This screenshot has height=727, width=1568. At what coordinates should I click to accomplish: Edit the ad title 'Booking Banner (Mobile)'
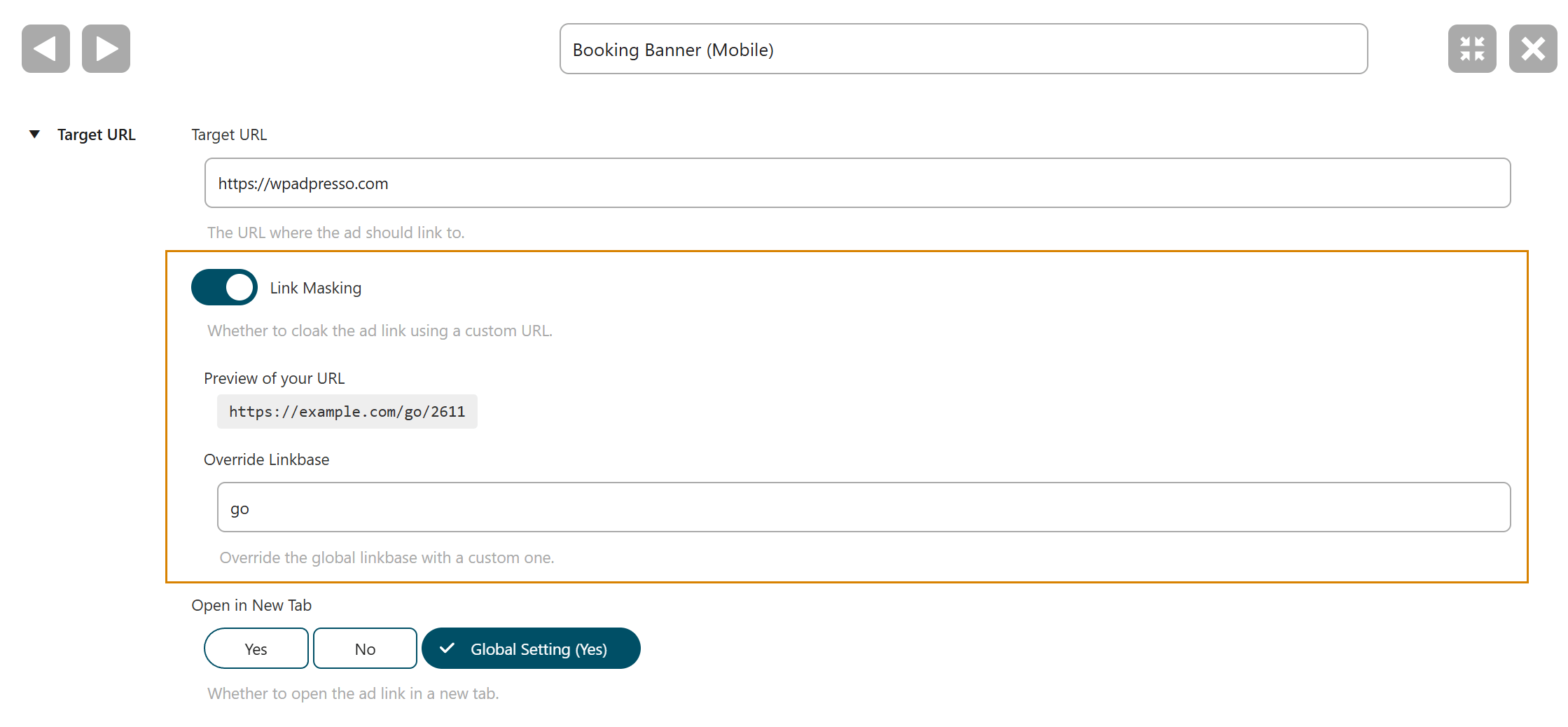(964, 49)
